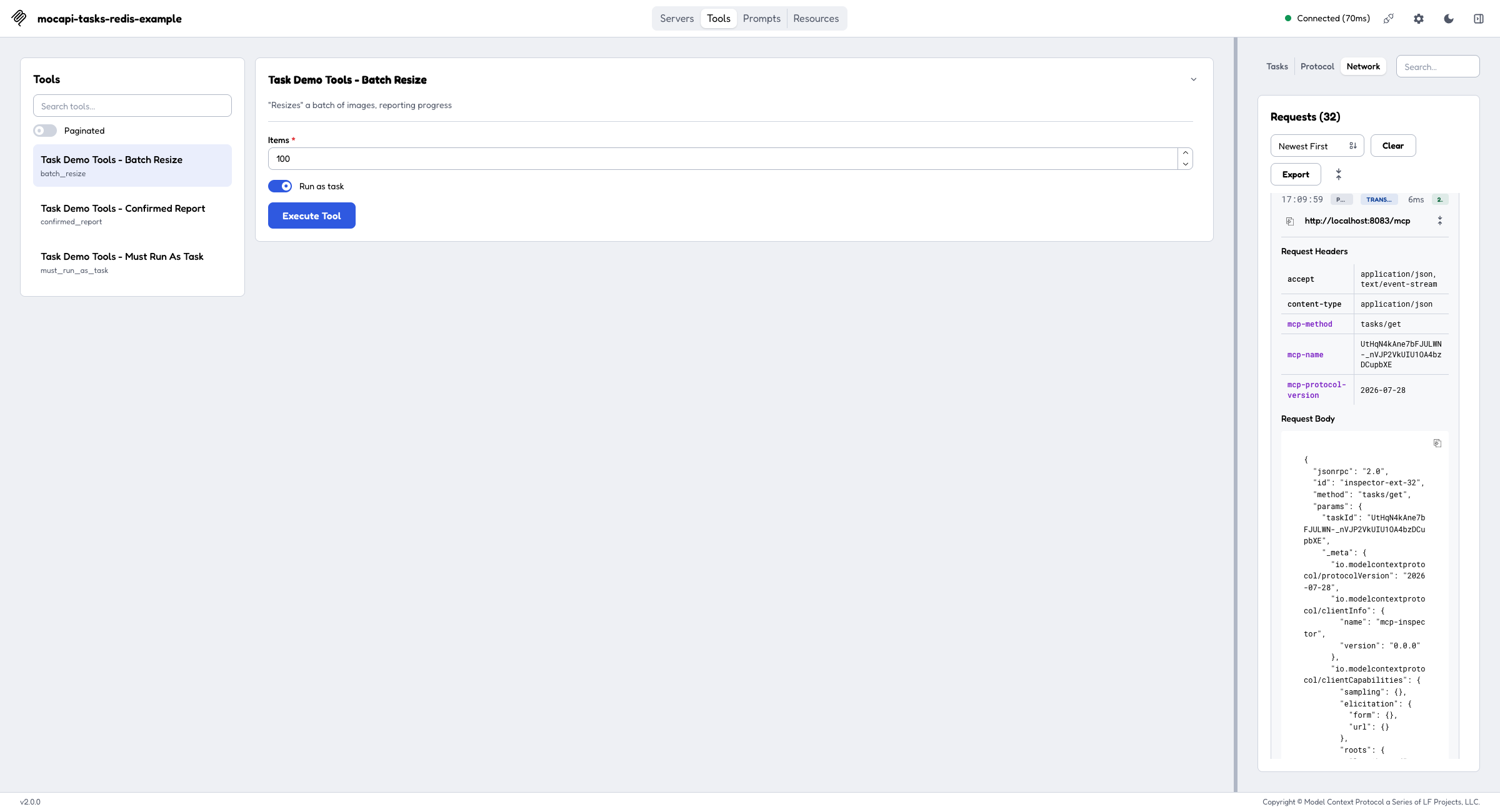Copy the Request Body JSON icon
Screen dimensions: 1500x812
click(1437, 443)
